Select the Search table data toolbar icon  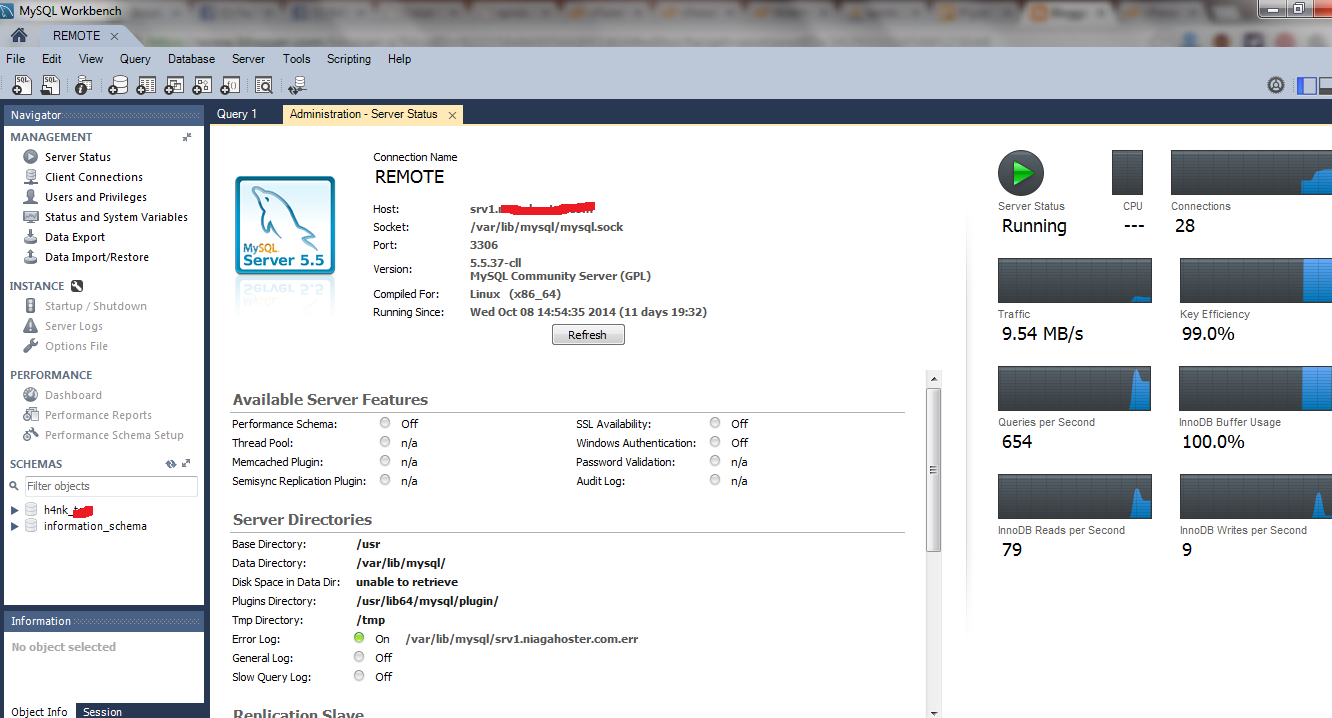[x=262, y=85]
